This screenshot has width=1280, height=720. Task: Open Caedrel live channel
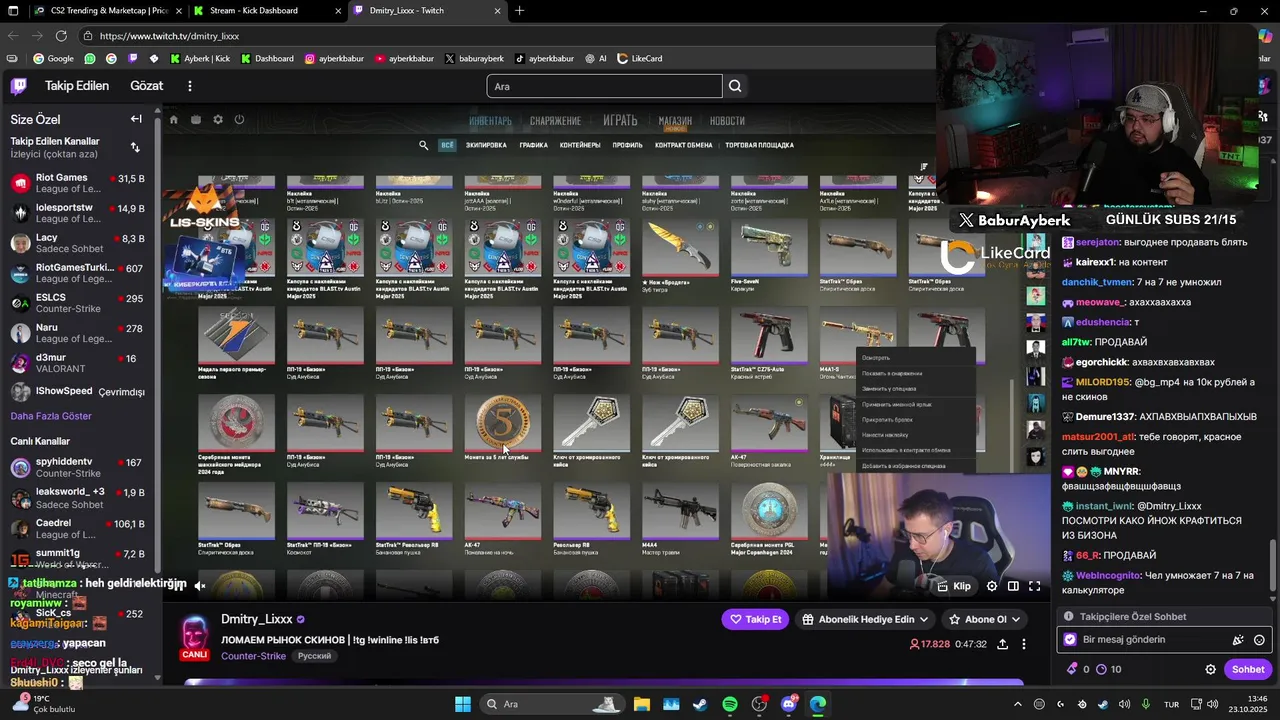[77, 528]
